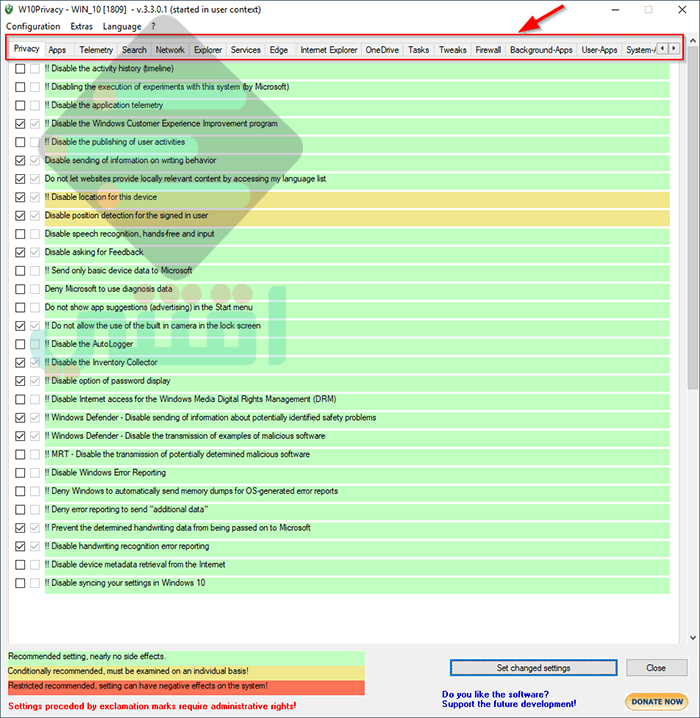Check Disable syncing your settings in Windows 10
This screenshot has width=700, height=718.
tap(20, 583)
